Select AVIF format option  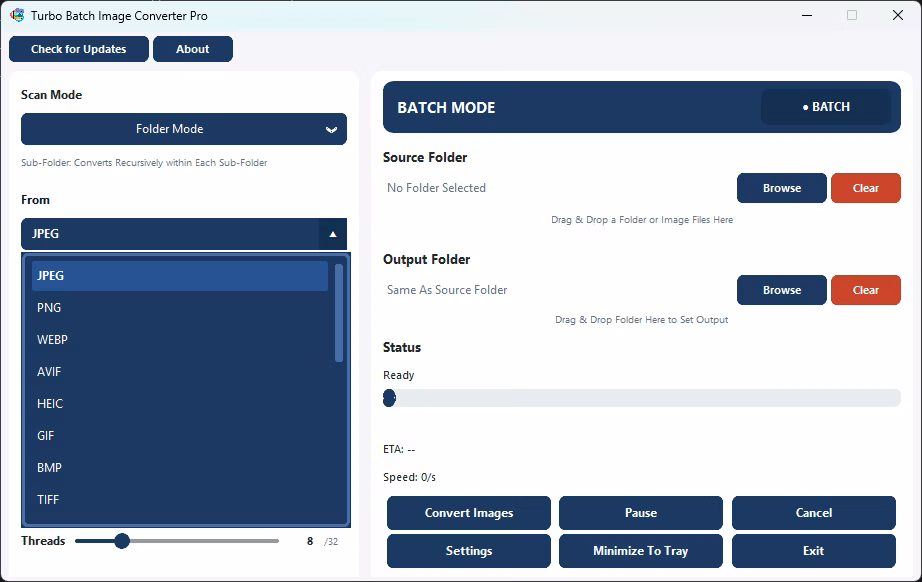pyautogui.click(x=180, y=372)
